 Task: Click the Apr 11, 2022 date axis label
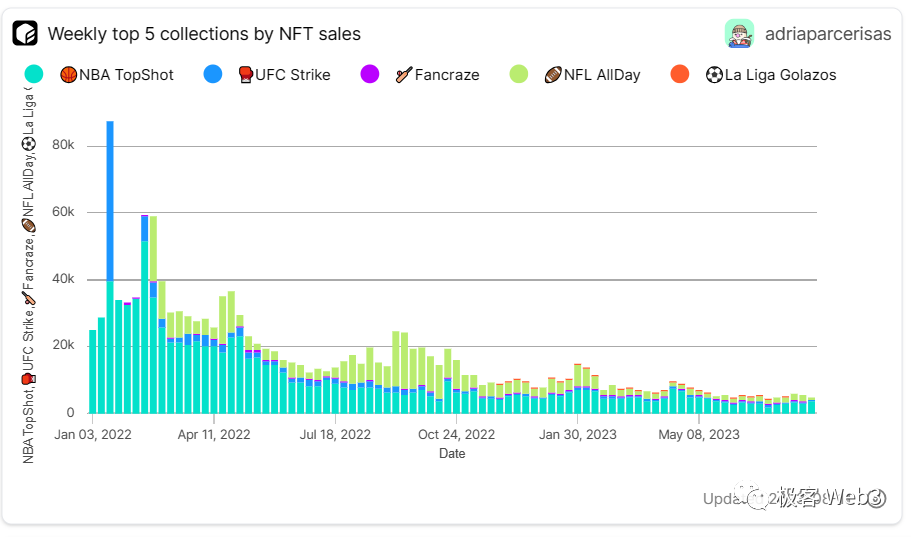click(x=214, y=435)
